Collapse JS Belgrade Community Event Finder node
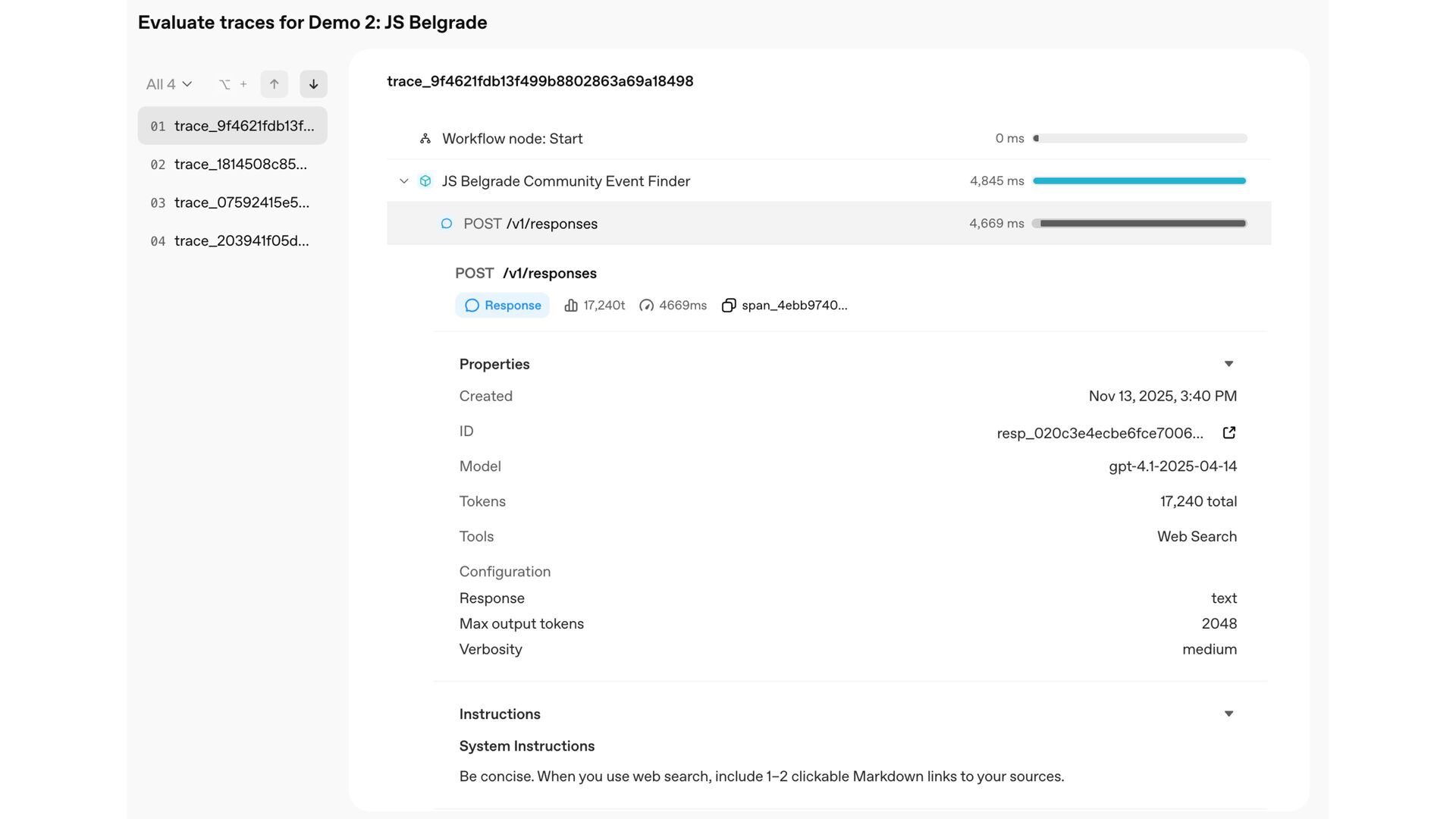This screenshot has height=819, width=1456. click(404, 181)
